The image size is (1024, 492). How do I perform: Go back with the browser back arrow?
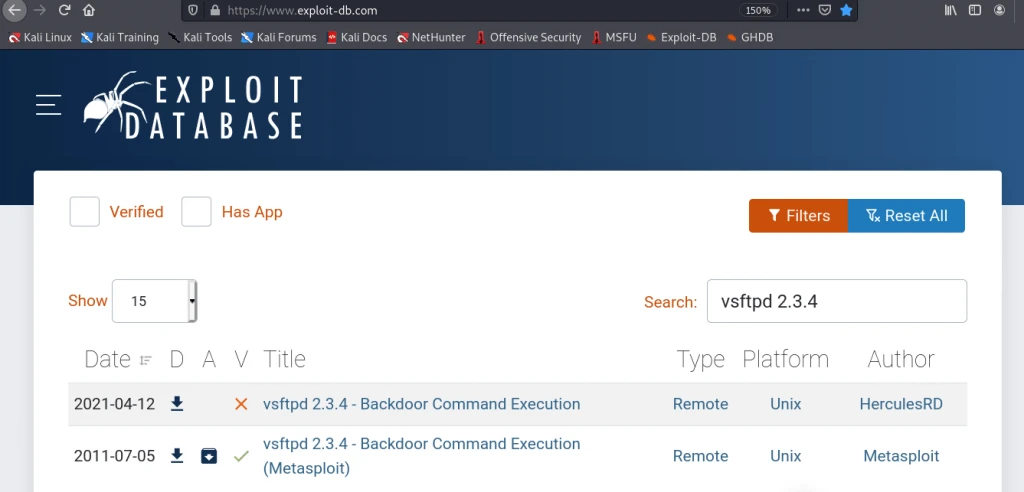[14, 10]
